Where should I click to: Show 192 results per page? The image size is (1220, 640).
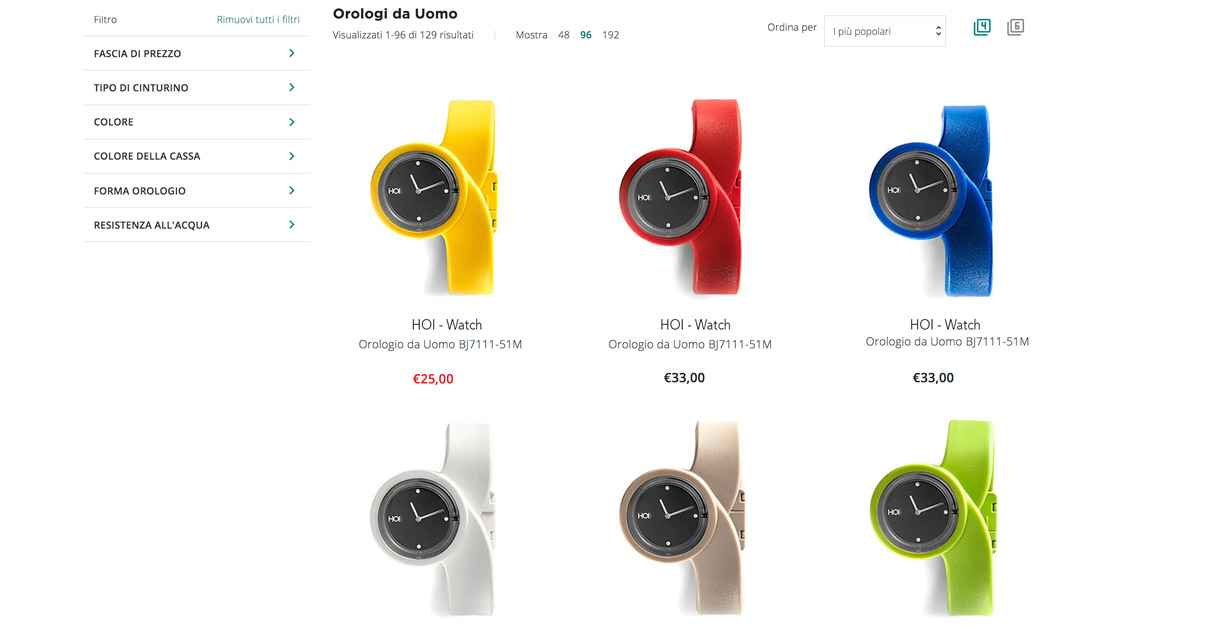[x=611, y=35]
